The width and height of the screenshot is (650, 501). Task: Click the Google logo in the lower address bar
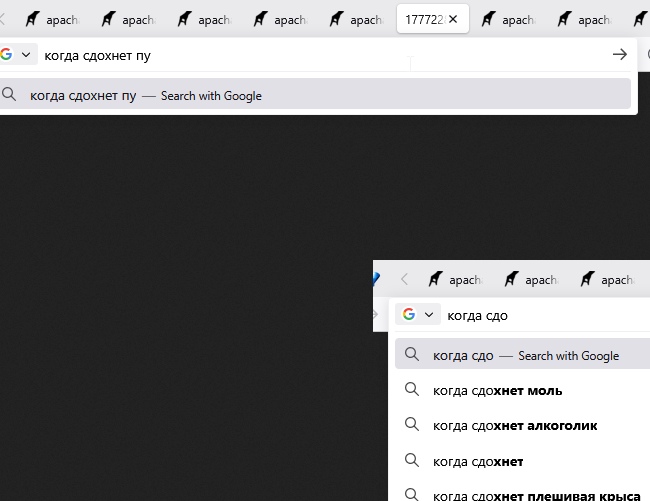408,315
